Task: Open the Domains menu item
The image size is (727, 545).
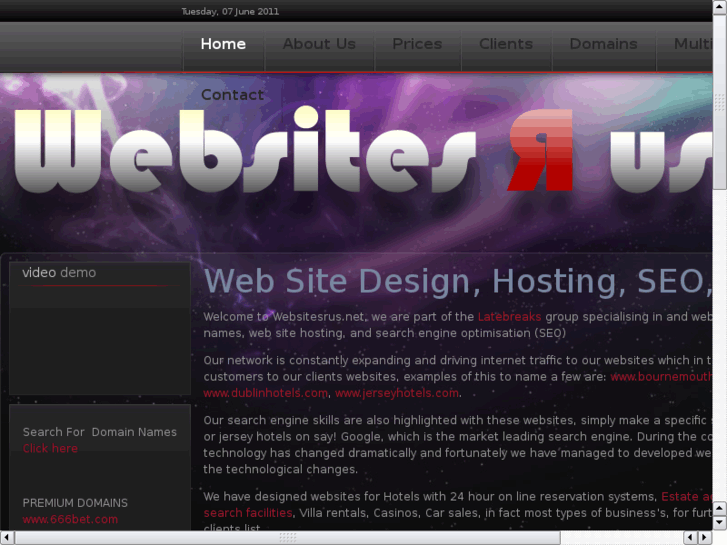Action: (x=603, y=44)
